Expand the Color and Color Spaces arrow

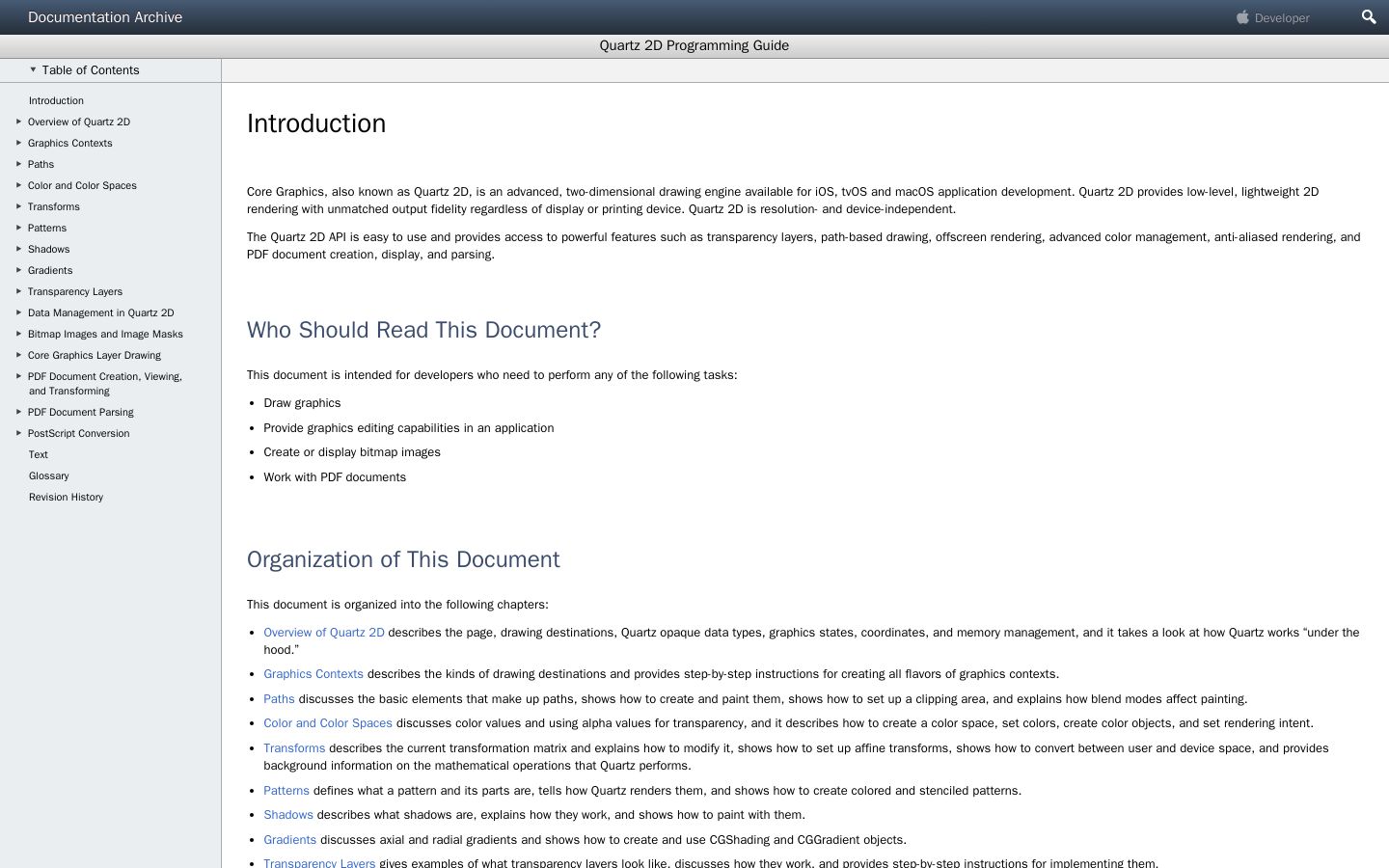point(18,185)
